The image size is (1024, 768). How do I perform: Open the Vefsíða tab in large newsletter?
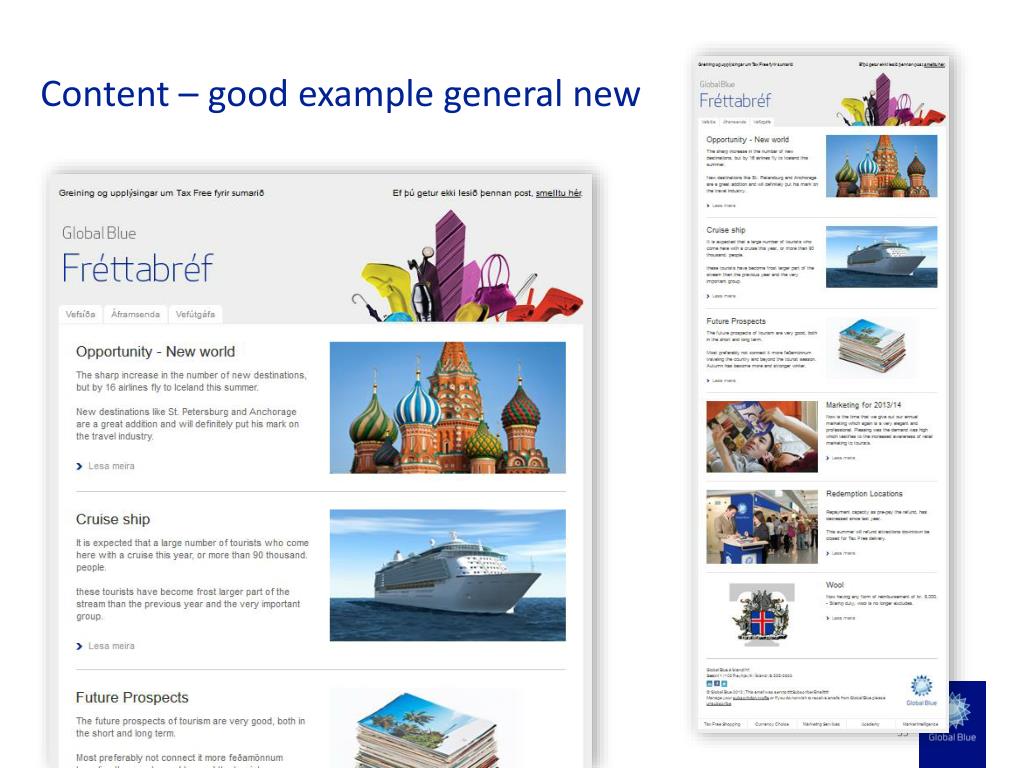(x=80, y=314)
